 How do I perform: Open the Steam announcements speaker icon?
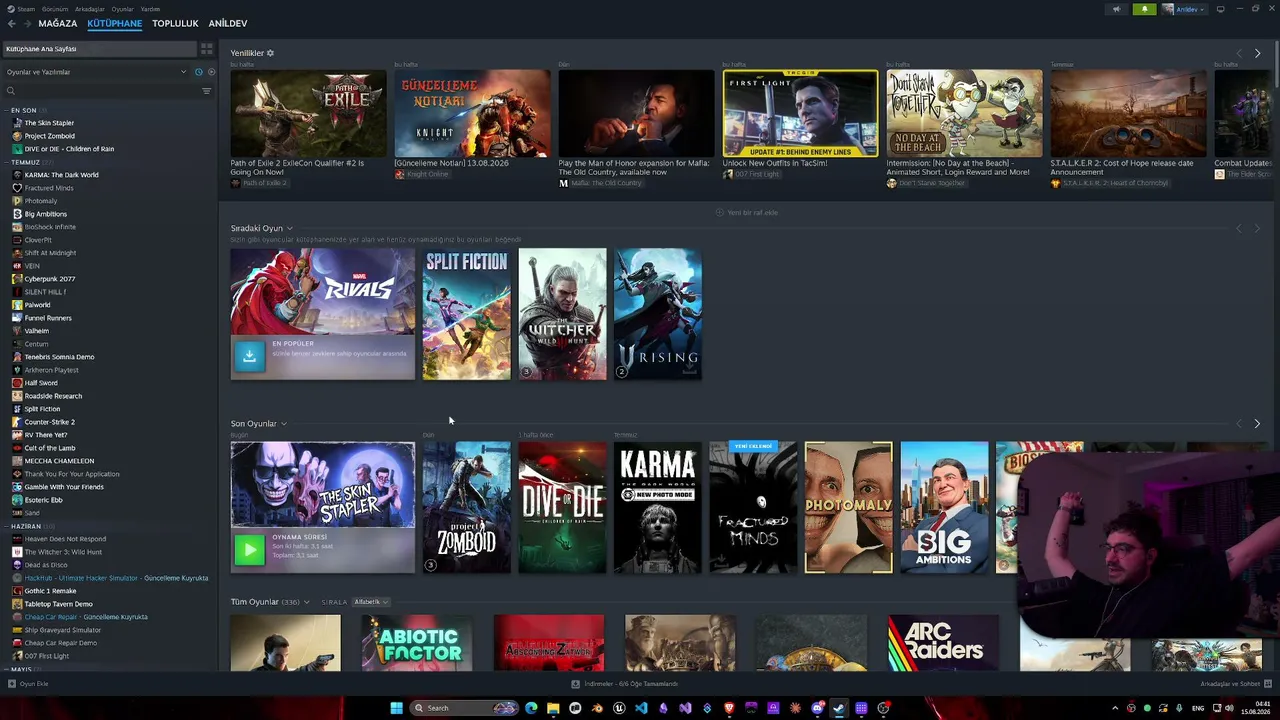(x=1116, y=9)
